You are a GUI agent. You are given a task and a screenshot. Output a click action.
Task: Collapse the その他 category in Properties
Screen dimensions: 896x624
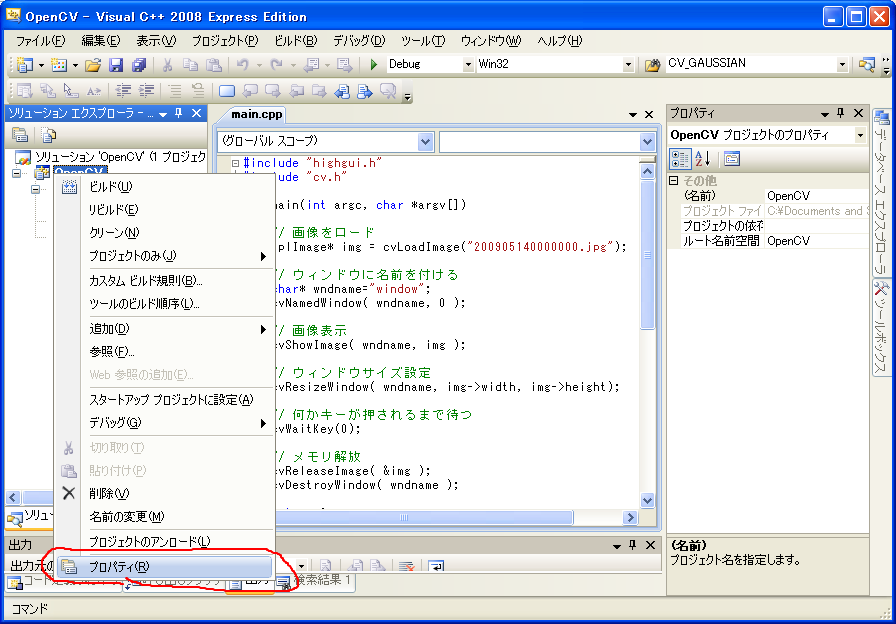point(674,181)
